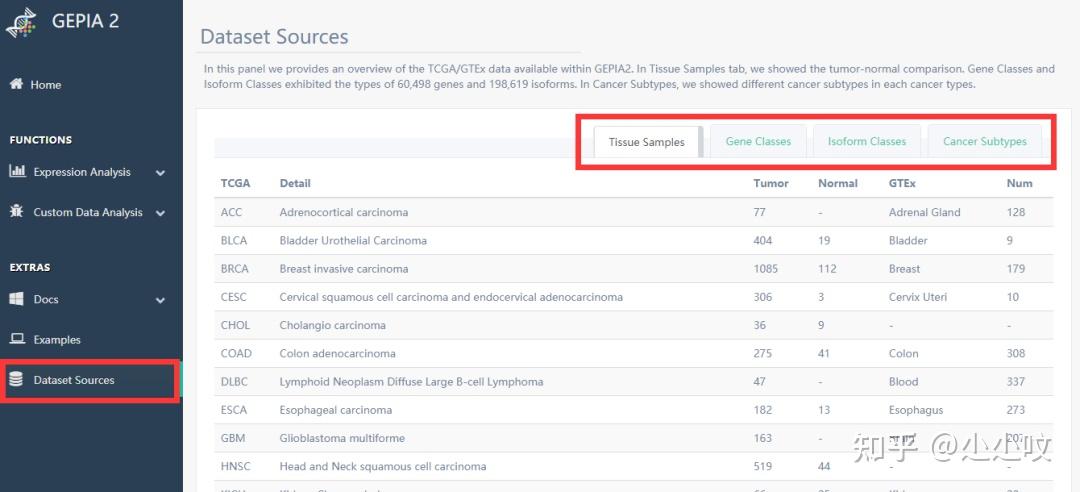The width and height of the screenshot is (1080, 492).
Task: Select the Isoform Classes tab
Action: 867,142
